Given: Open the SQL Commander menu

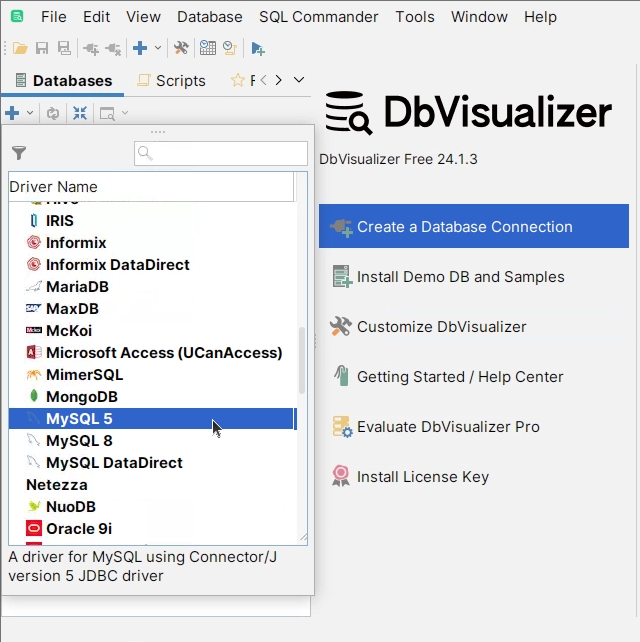Looking at the screenshot, I should [318, 17].
